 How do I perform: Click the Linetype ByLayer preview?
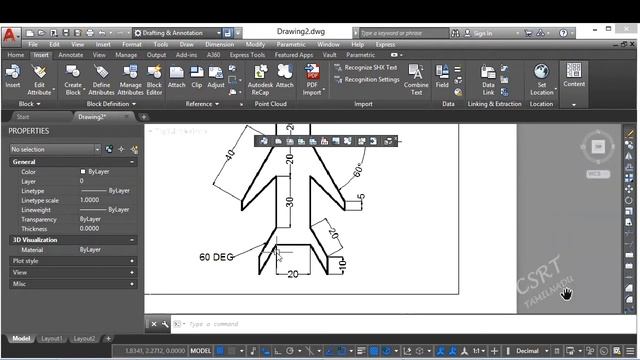93,191
